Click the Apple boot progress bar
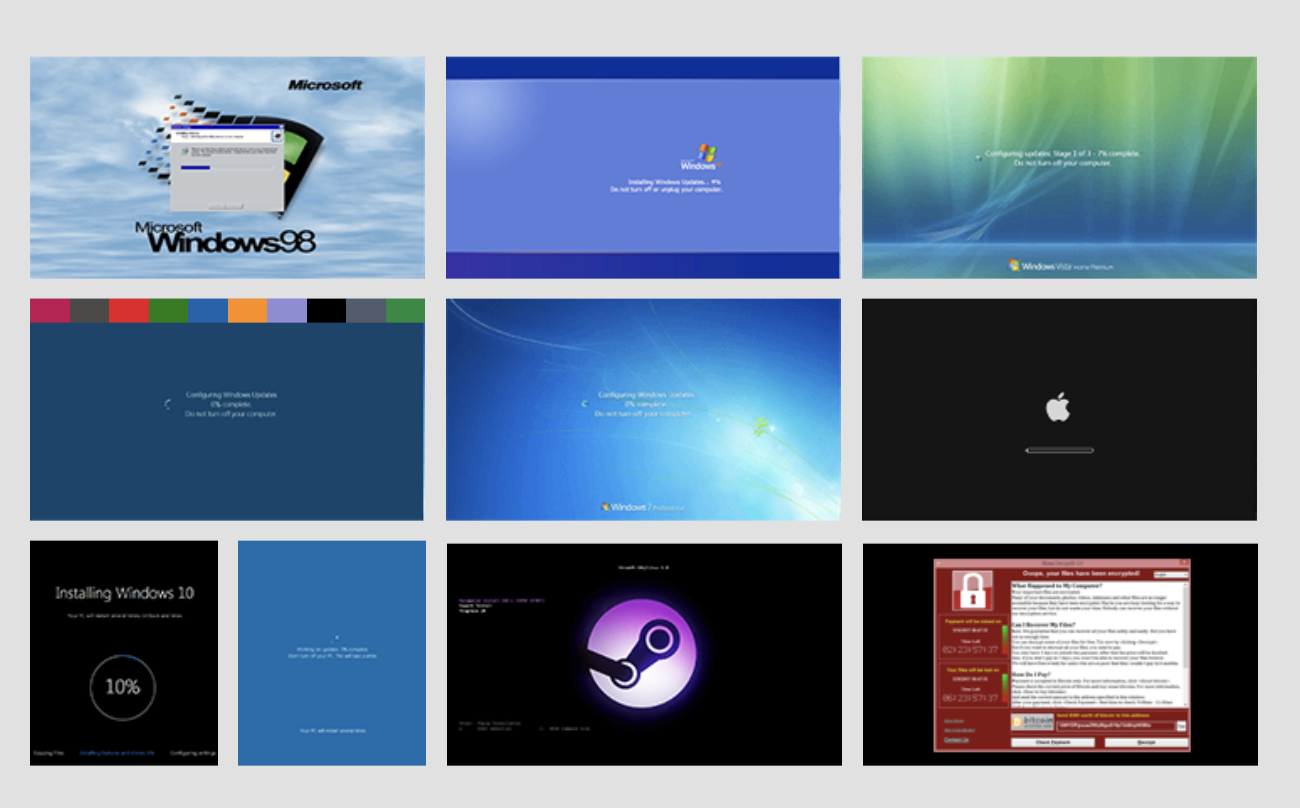The height and width of the screenshot is (808, 1300). (x=1059, y=450)
